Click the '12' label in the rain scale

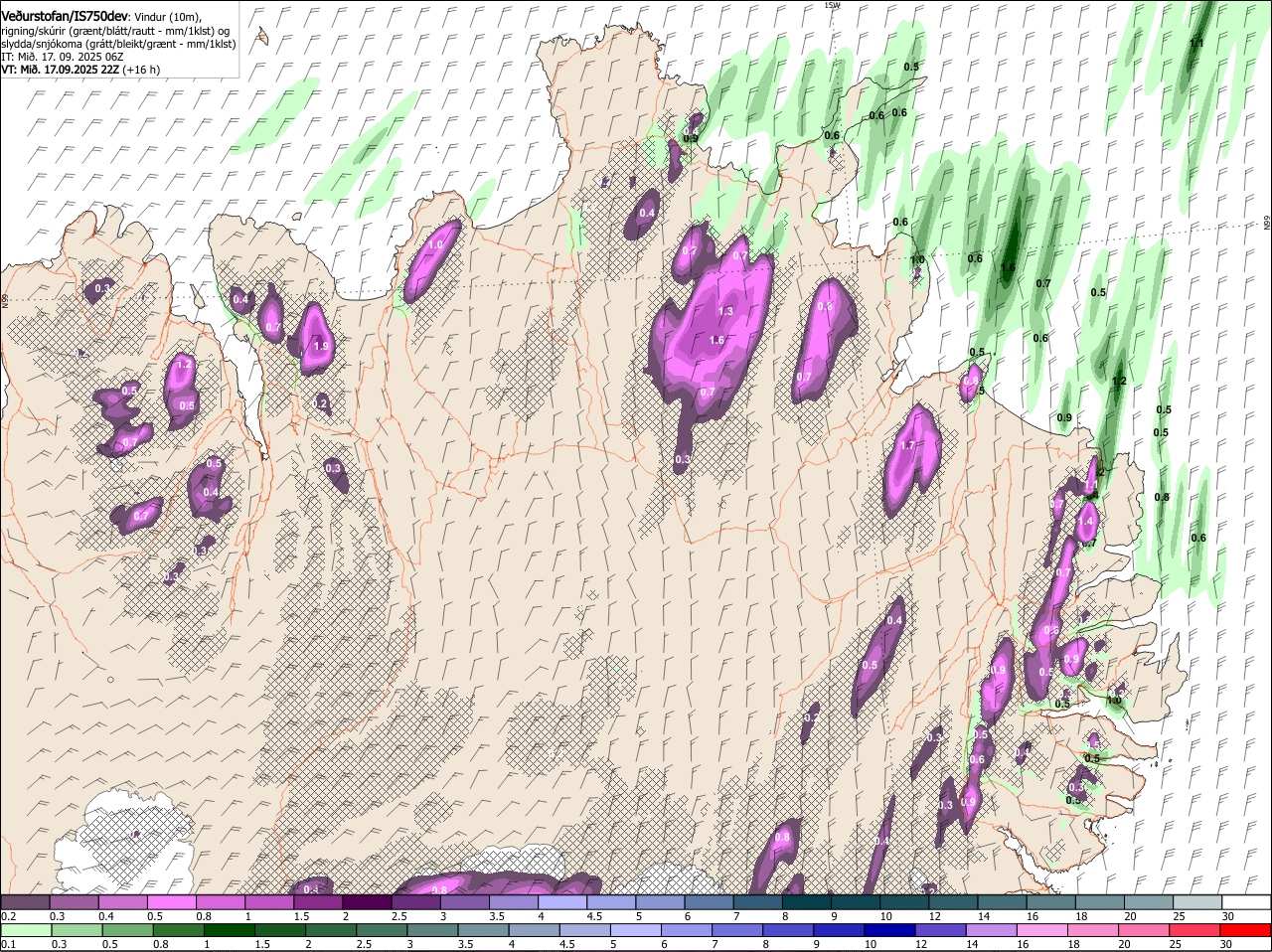click(x=921, y=944)
